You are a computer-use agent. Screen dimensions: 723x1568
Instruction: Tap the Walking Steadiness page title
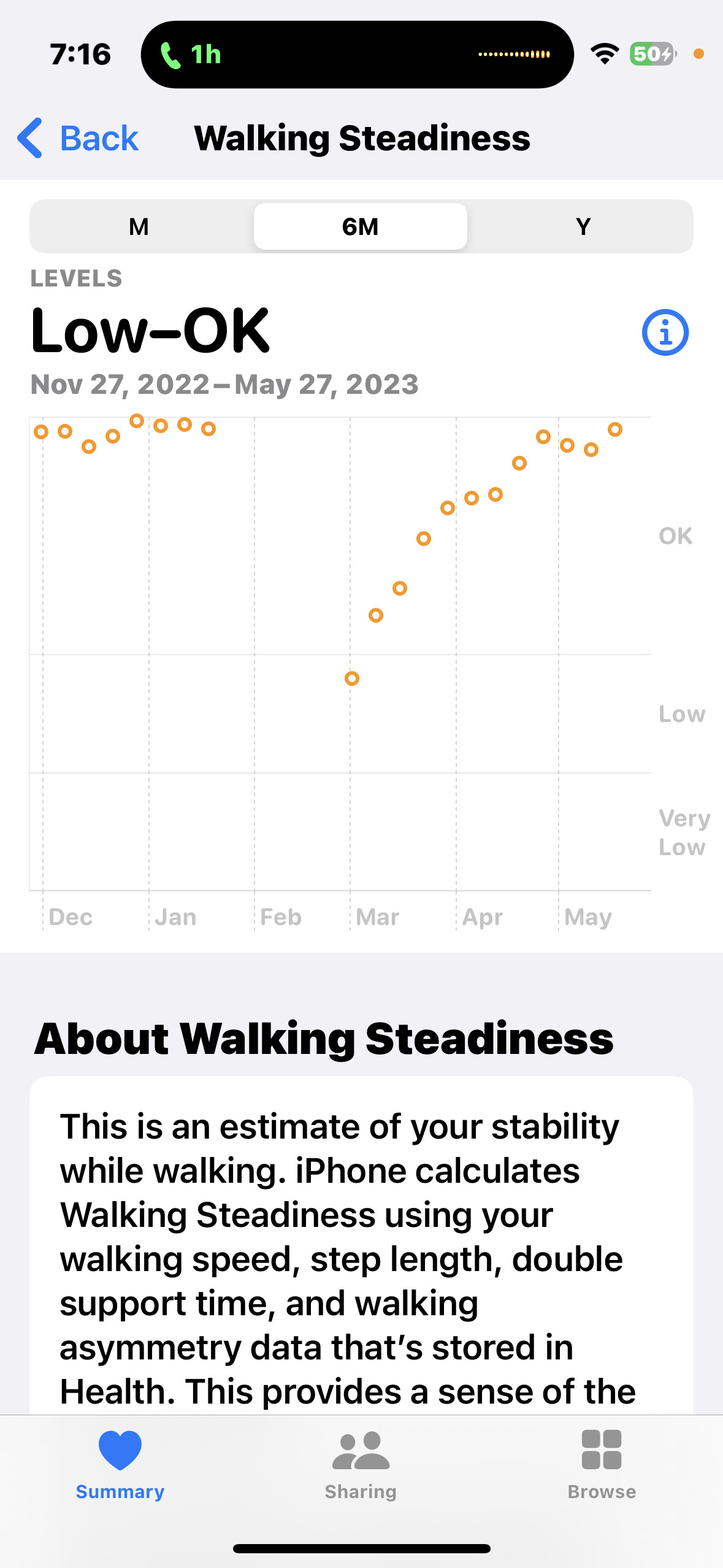pos(362,138)
